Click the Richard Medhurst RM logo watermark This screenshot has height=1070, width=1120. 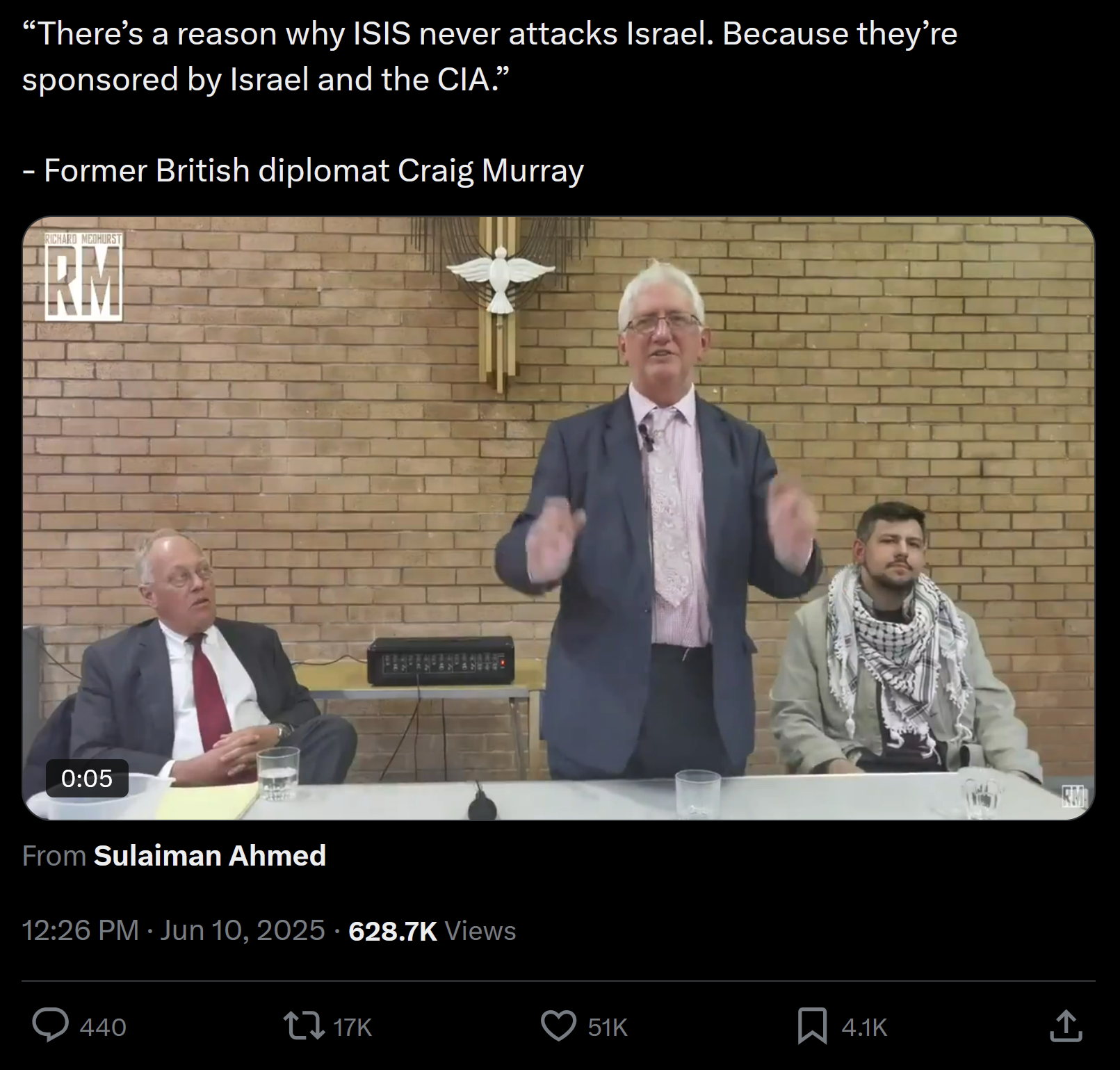coord(83,277)
